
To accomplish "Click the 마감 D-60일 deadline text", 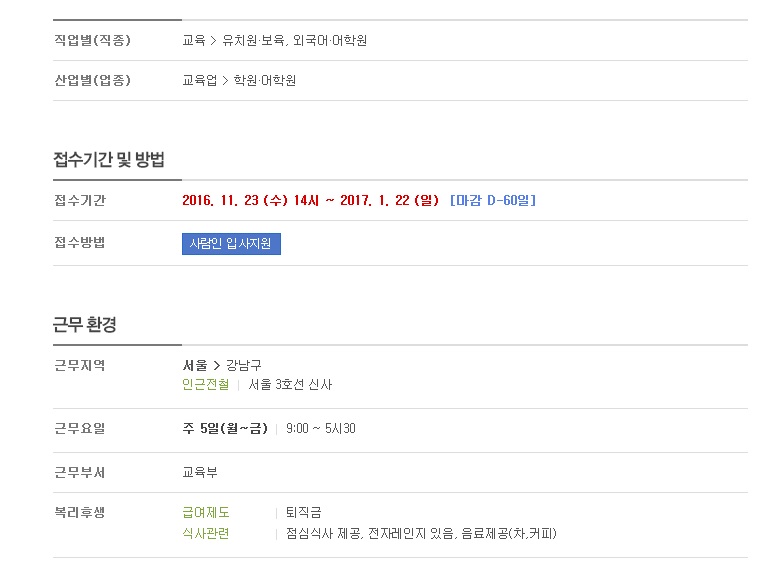I will (x=493, y=200).
